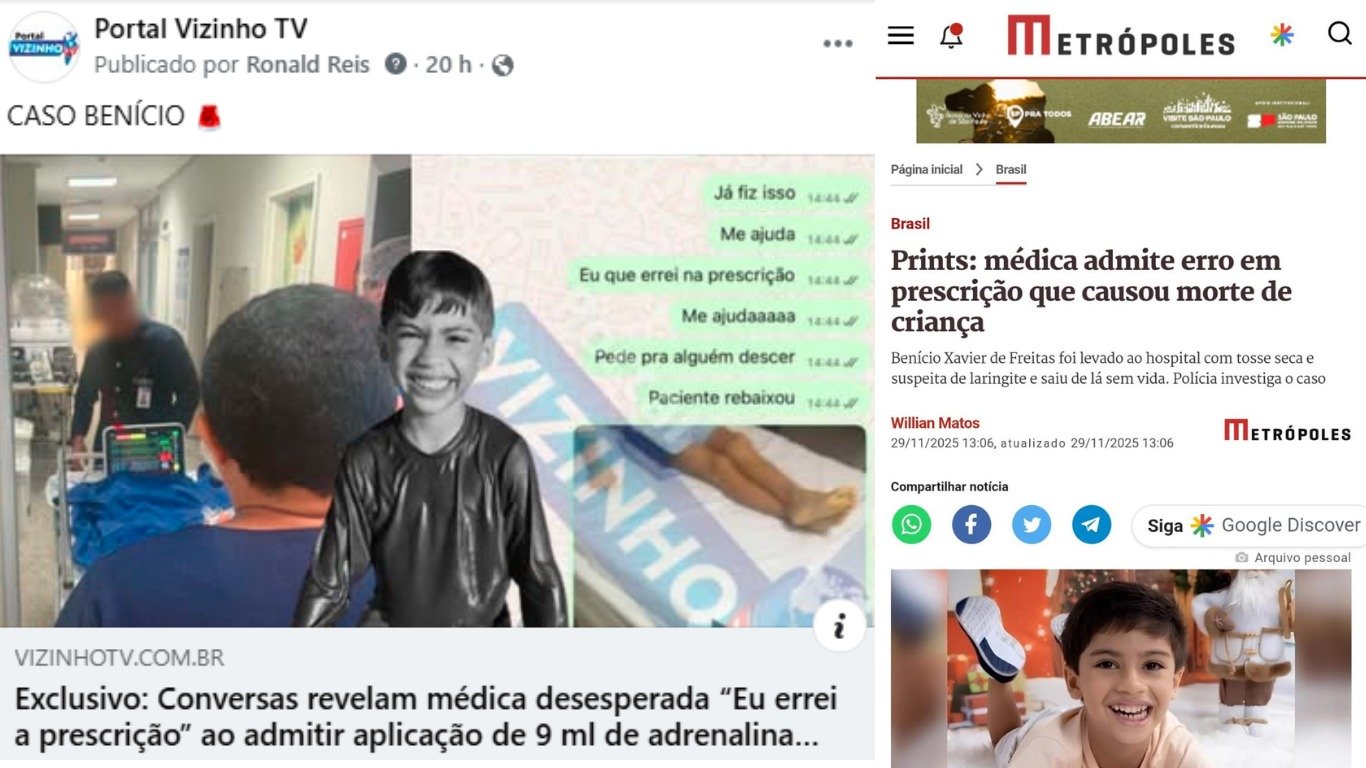Share the article on Facebook icon
1366x768 pixels.
[971, 524]
